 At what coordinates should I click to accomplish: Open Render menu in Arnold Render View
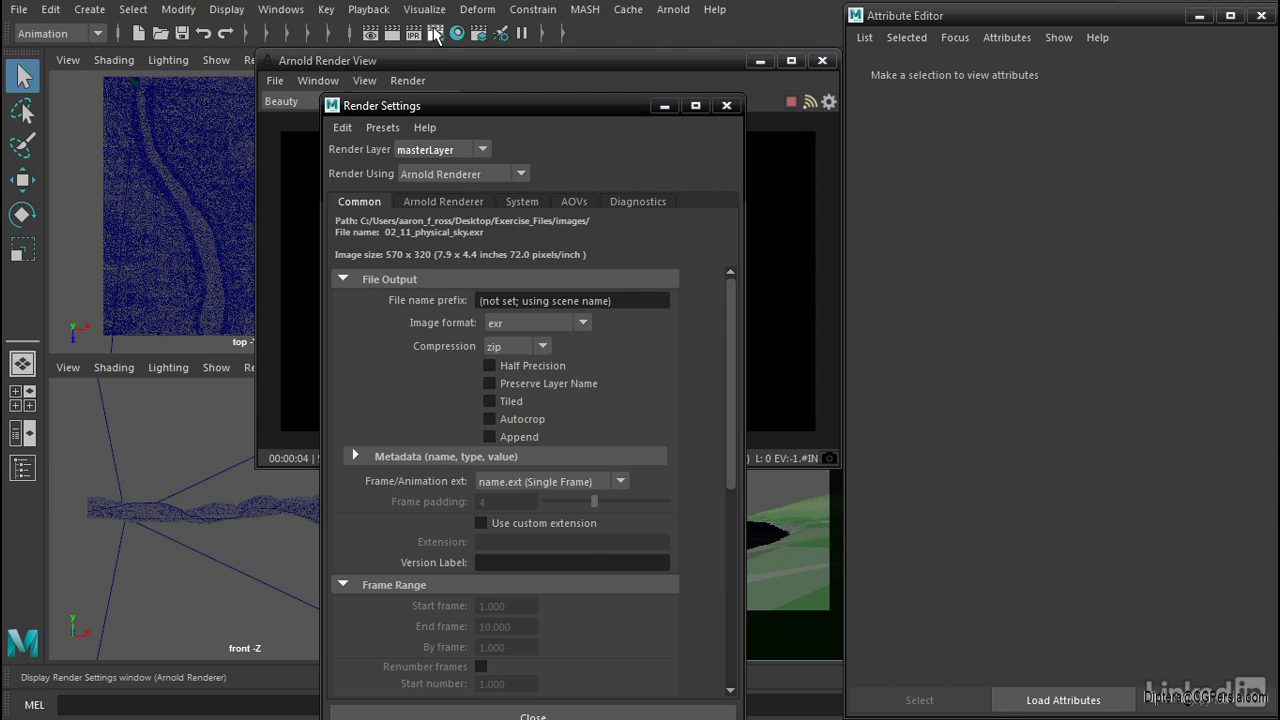pos(407,80)
